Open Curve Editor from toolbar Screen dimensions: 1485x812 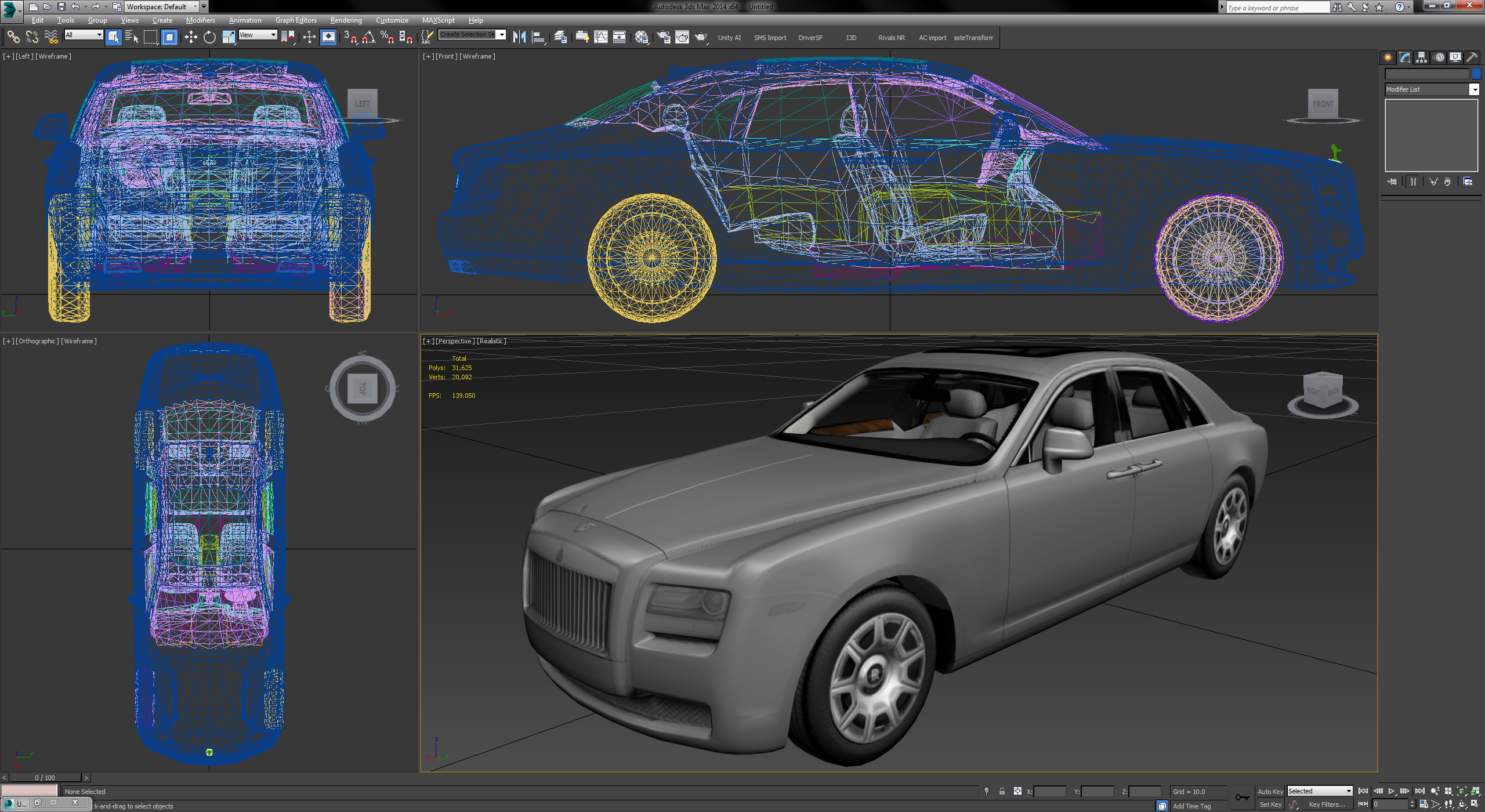[601, 38]
